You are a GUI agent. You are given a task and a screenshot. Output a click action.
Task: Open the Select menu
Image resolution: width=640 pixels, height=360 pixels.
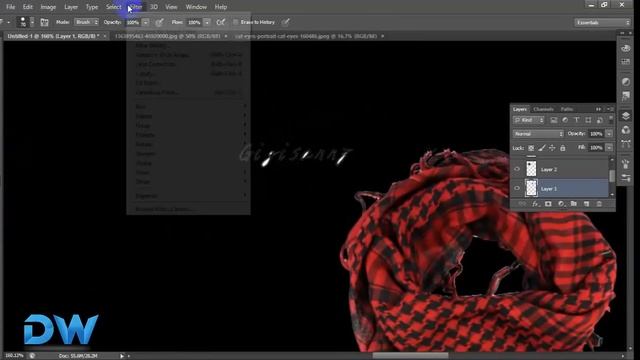(113, 7)
